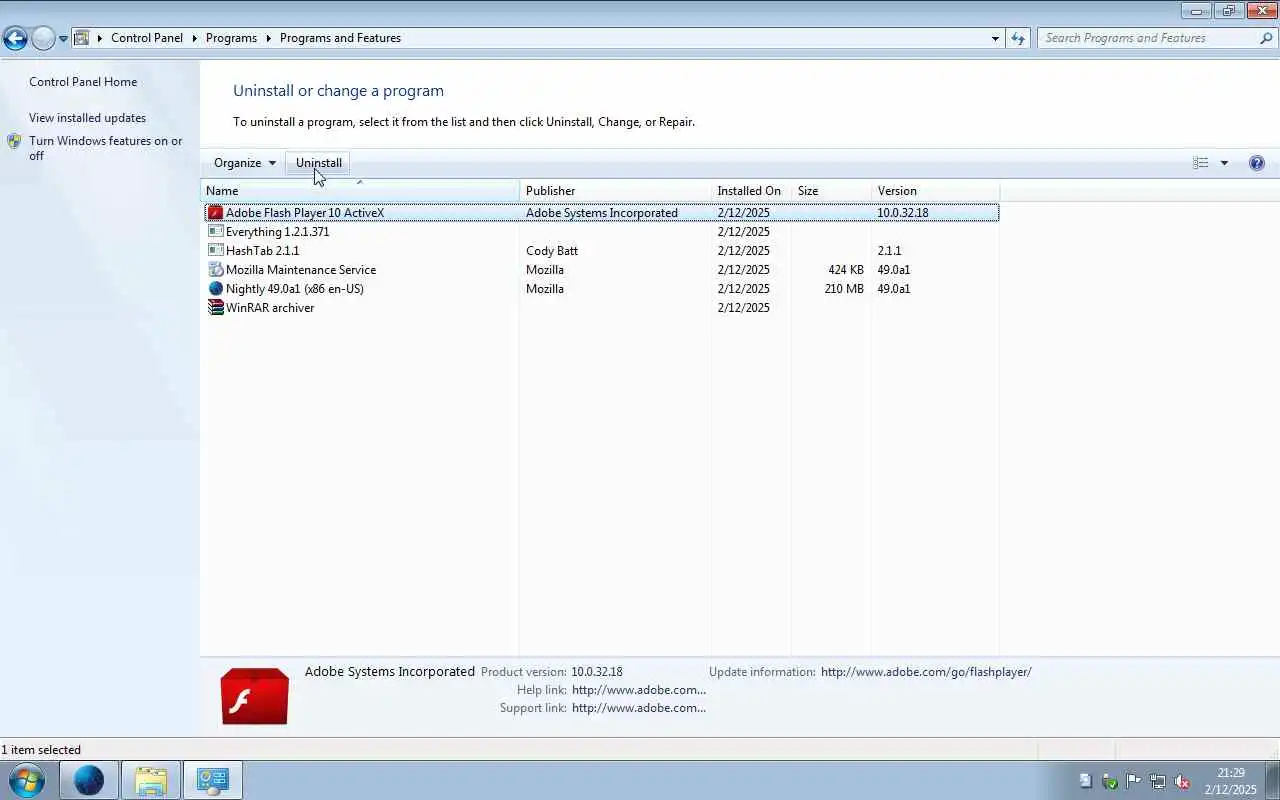1280x800 pixels.
Task: Click the shield icon beside Windows features
Action: (x=15, y=141)
